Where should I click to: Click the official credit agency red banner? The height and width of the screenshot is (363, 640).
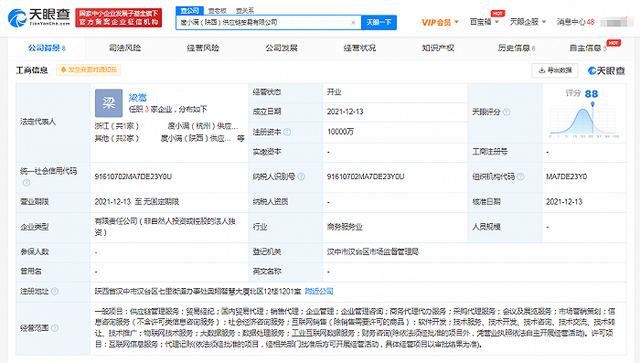tap(118, 18)
